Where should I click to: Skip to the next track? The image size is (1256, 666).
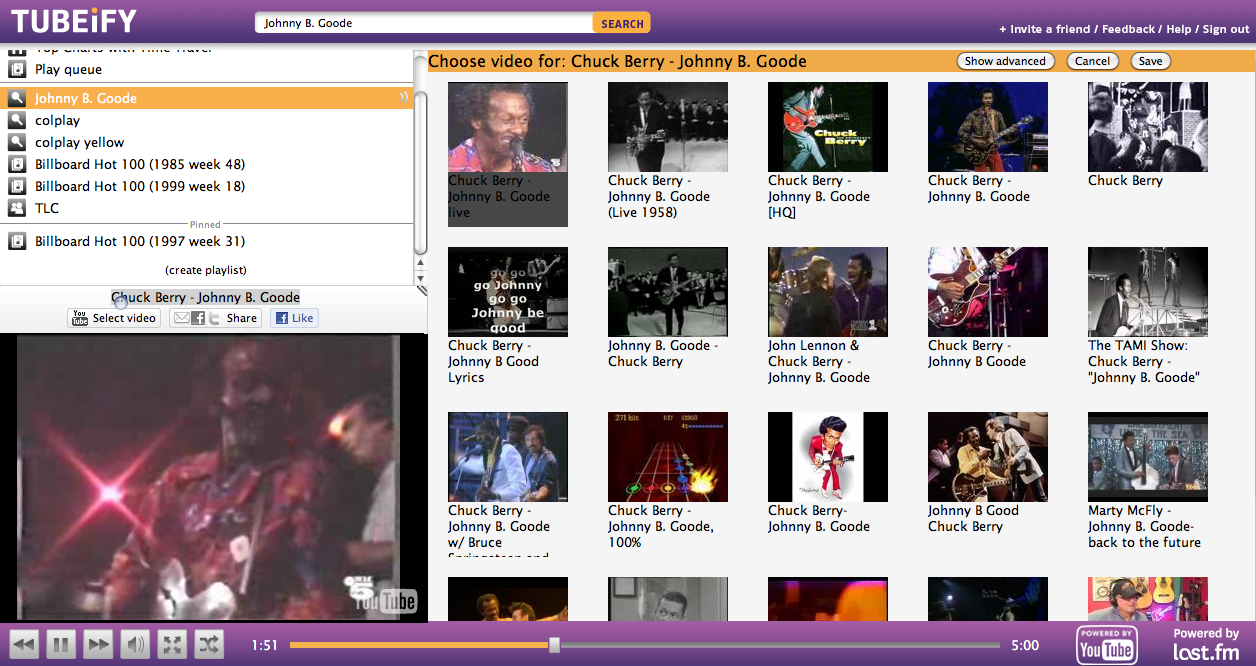click(x=98, y=645)
